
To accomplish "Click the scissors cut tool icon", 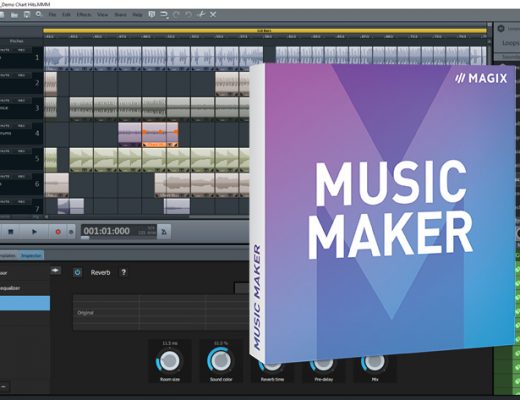I will pyautogui.click(x=201, y=14).
